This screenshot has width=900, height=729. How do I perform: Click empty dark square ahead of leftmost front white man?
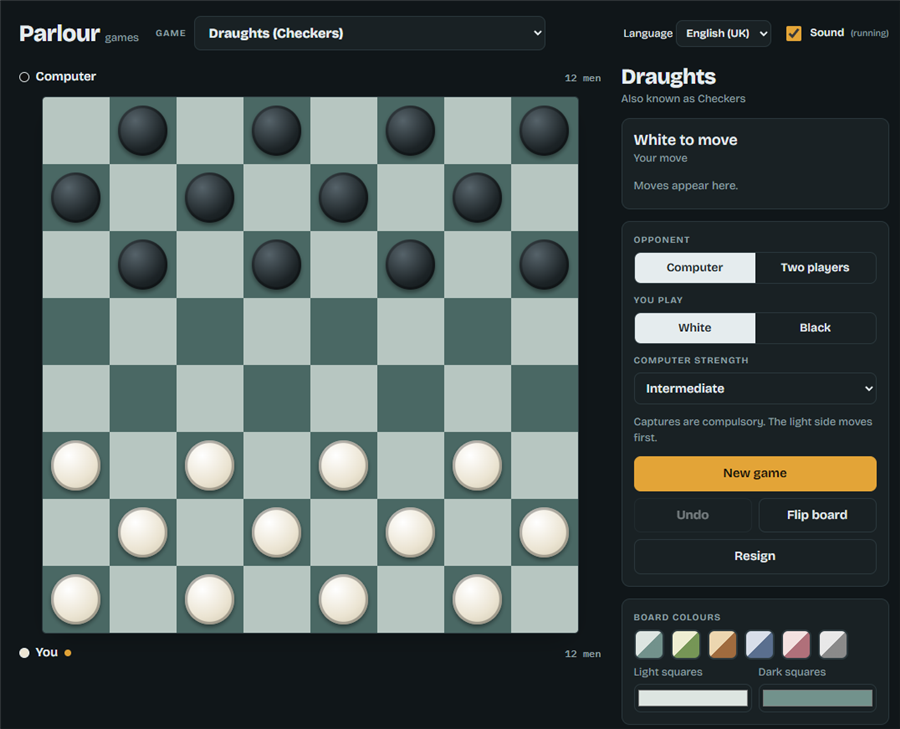click(x=142, y=398)
